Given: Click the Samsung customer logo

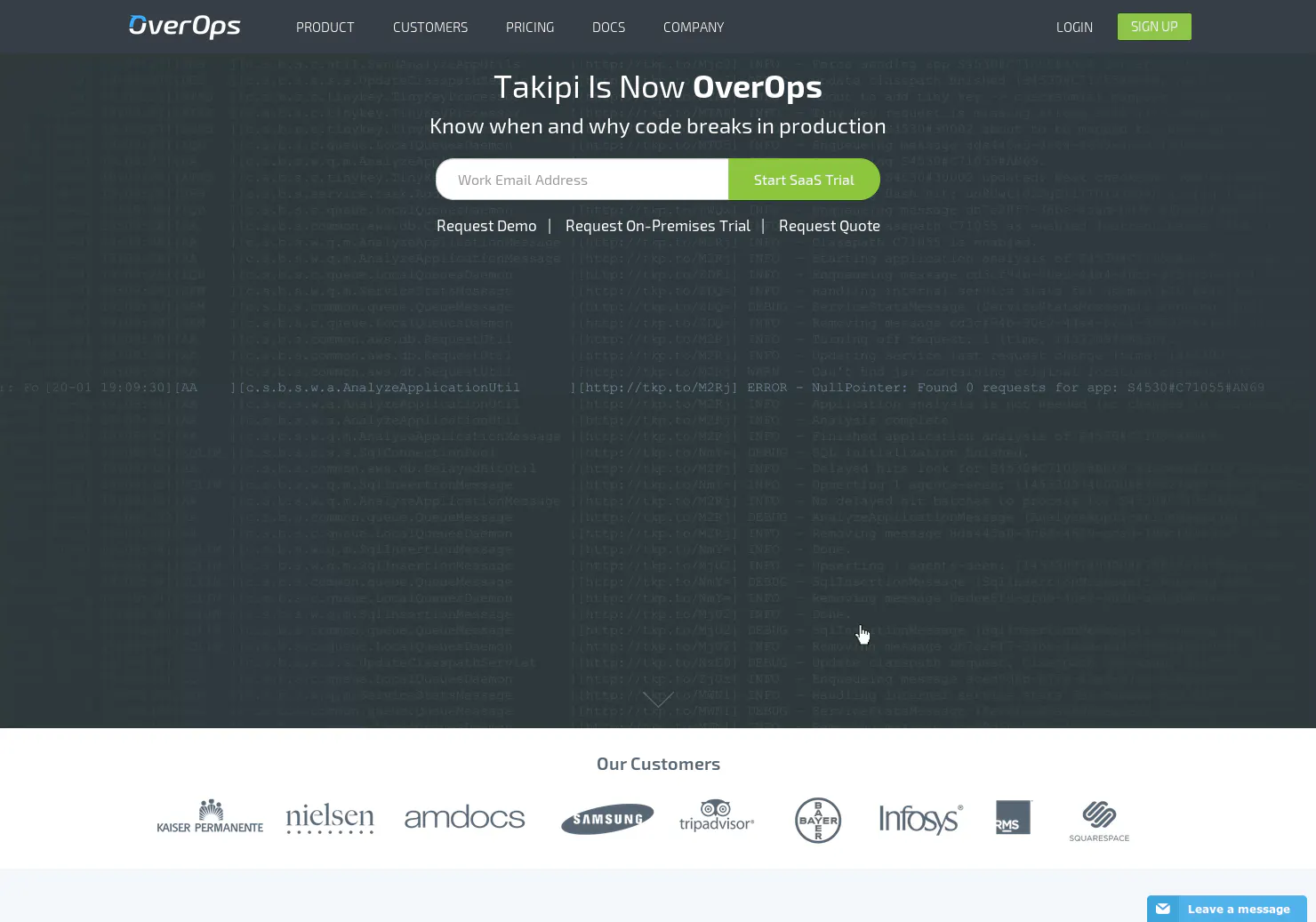Looking at the screenshot, I should tap(607, 819).
